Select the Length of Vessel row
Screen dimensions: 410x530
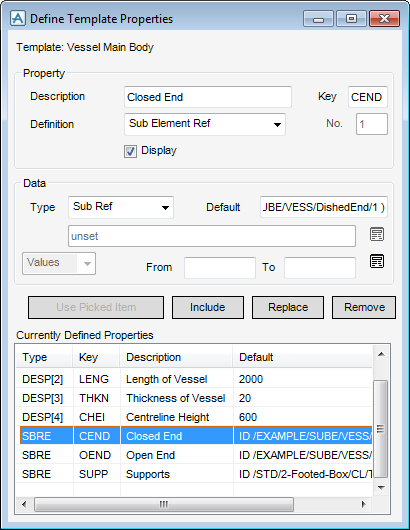tap(195, 379)
